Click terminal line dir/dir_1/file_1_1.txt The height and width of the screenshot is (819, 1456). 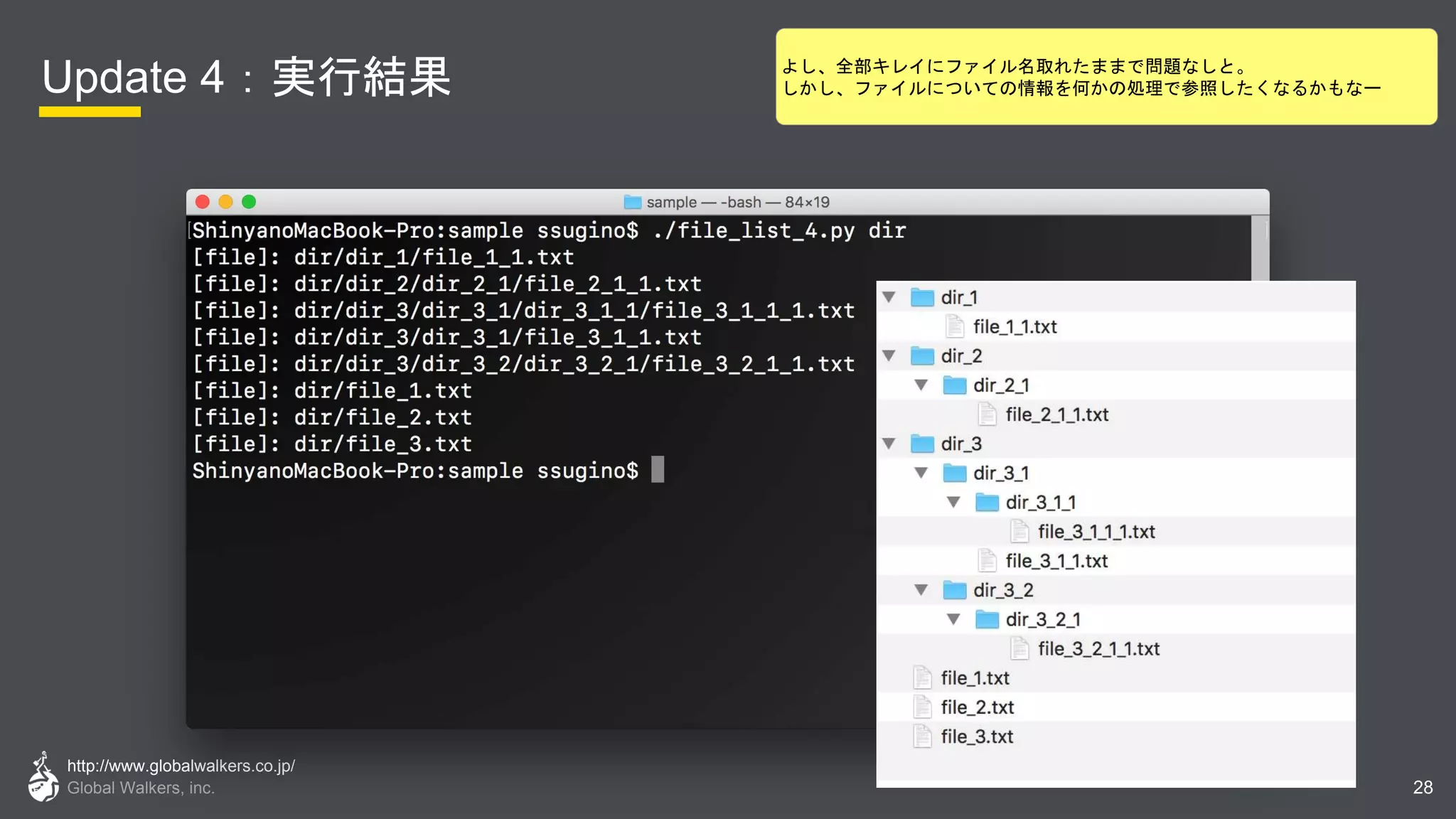[x=384, y=257]
